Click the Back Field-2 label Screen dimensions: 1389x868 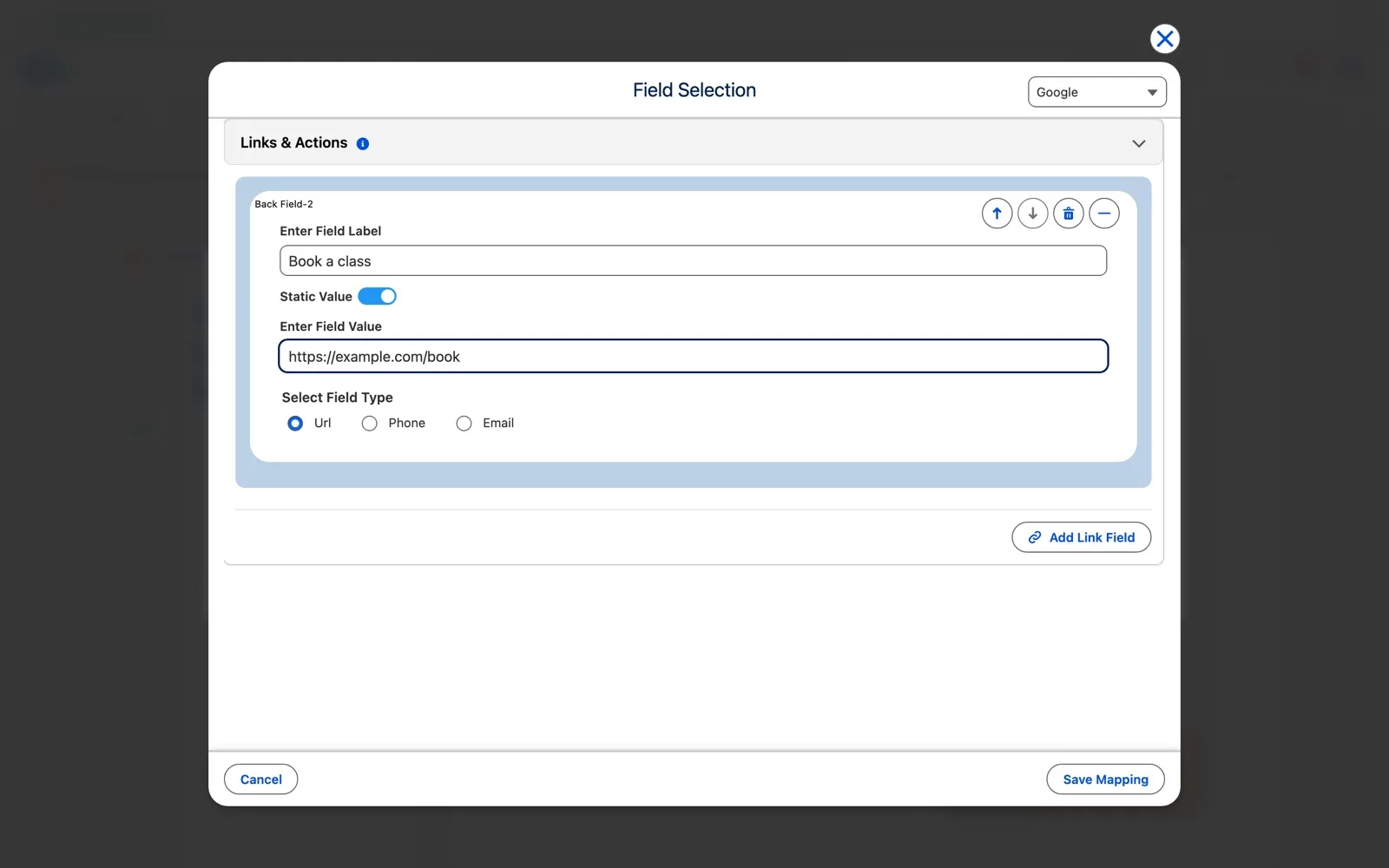click(284, 205)
